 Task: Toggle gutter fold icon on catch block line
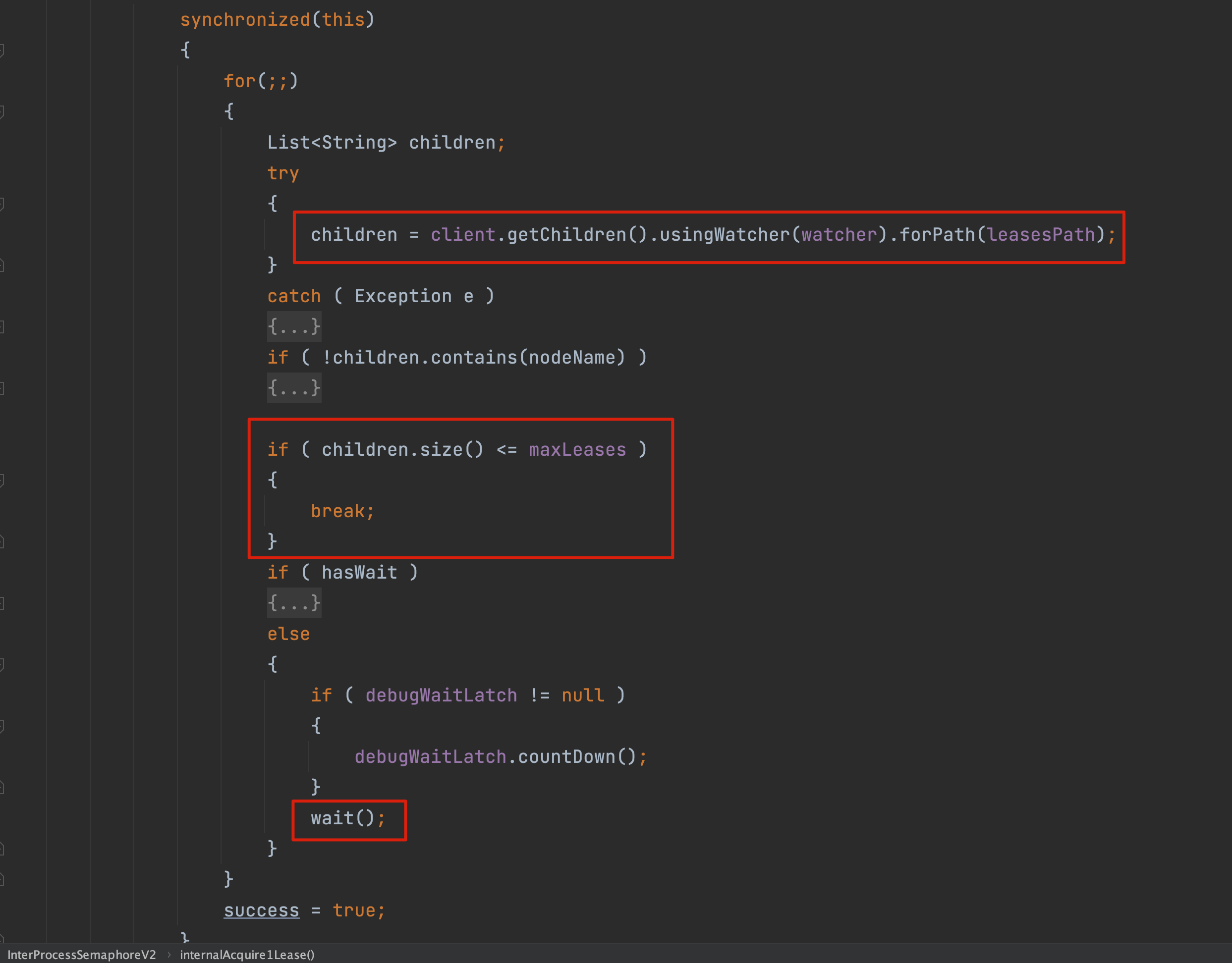click(1, 326)
